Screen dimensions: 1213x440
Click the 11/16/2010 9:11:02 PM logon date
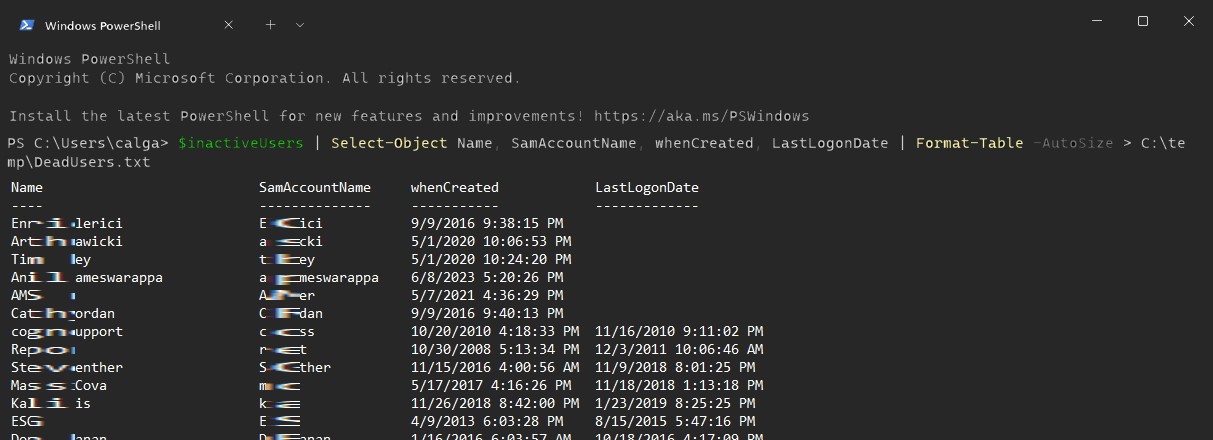[x=679, y=331]
